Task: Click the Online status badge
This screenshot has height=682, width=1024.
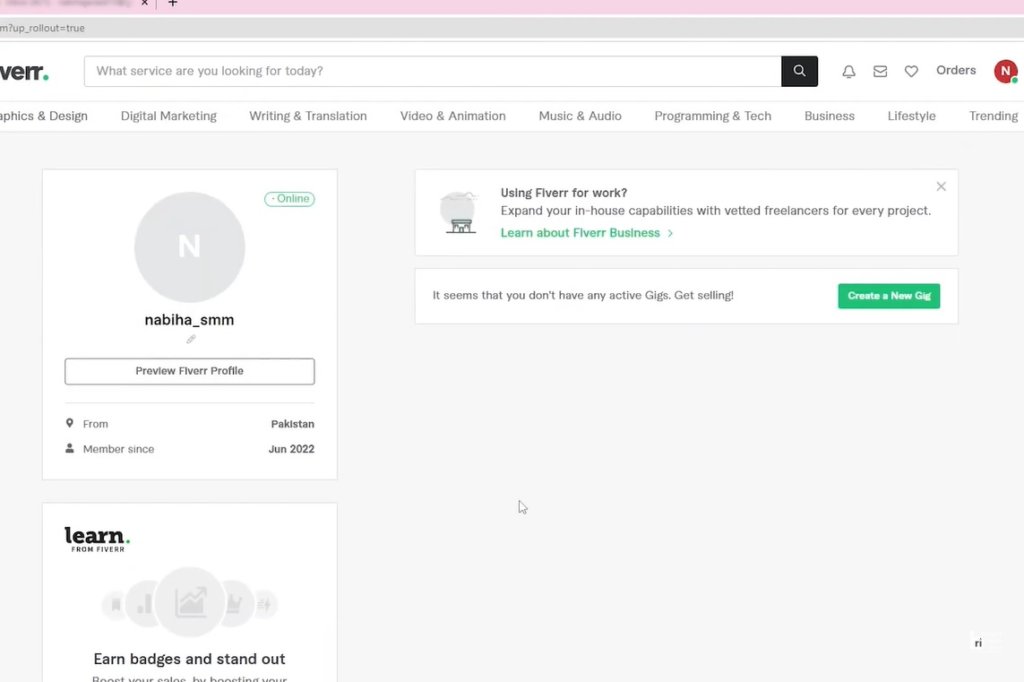Action: click(289, 198)
